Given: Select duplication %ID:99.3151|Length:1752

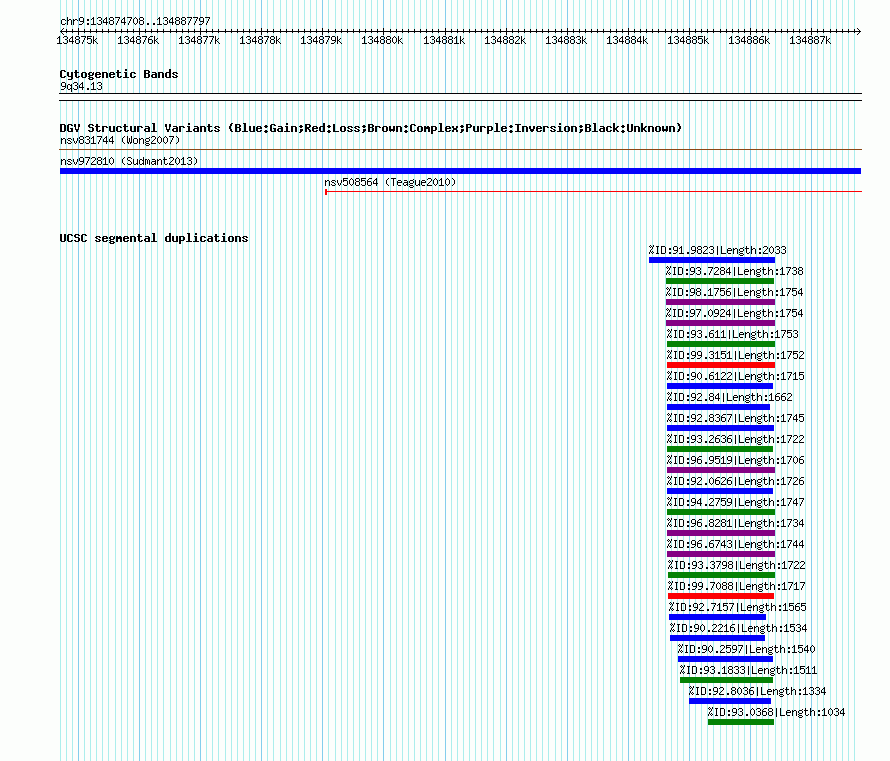Looking at the screenshot, I should [736, 355].
